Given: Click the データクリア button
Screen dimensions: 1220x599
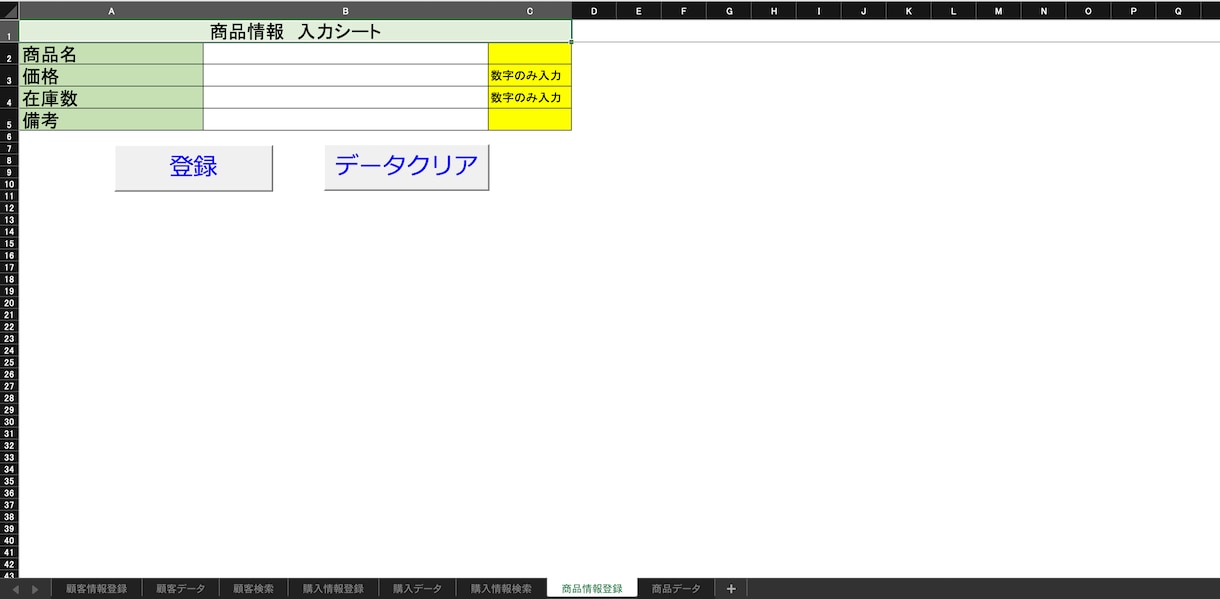Looking at the screenshot, I should (407, 168).
